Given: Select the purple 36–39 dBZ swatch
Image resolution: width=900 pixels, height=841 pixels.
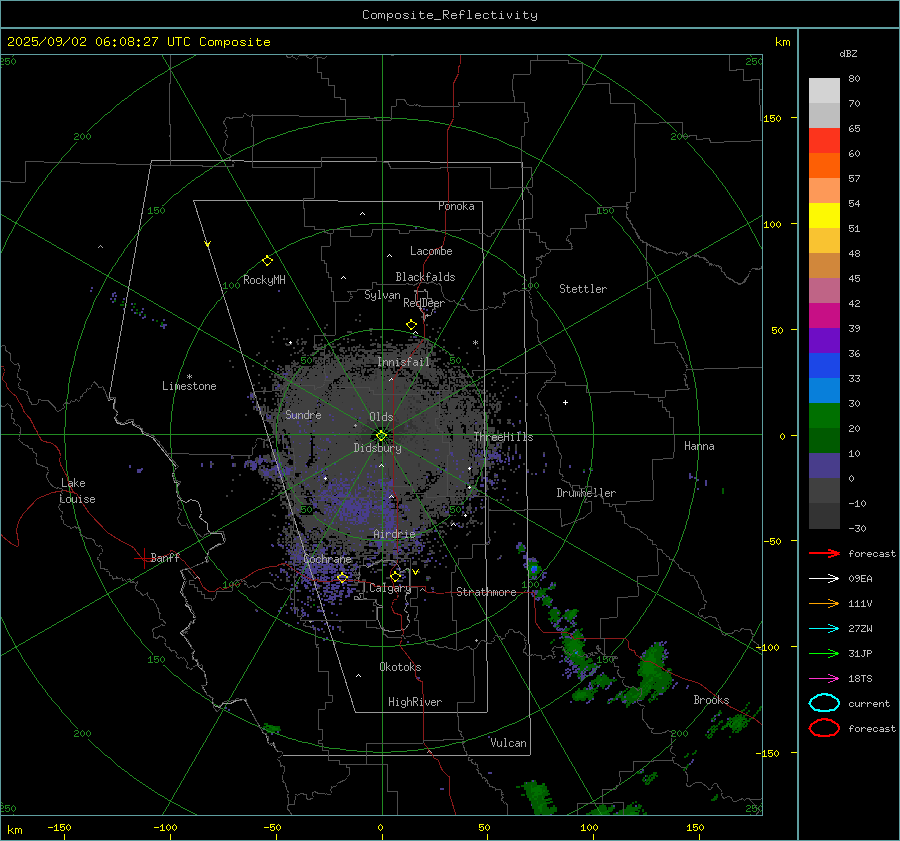Looking at the screenshot, I should 824,340.
